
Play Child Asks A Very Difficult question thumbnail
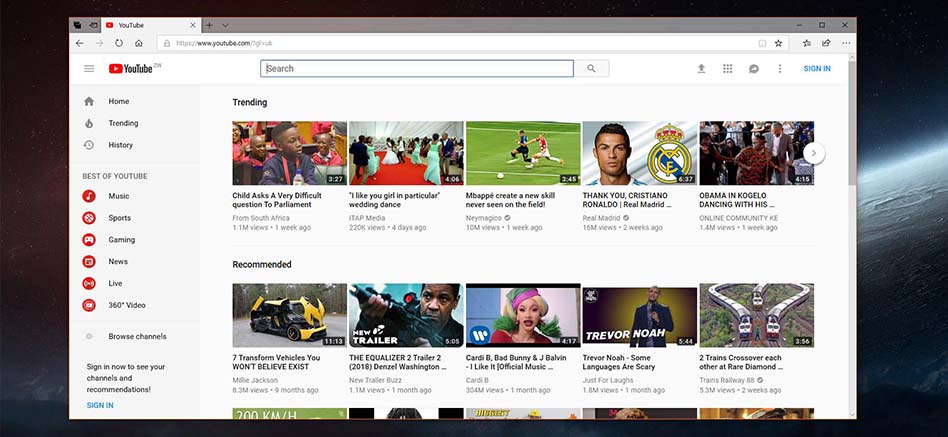point(290,153)
